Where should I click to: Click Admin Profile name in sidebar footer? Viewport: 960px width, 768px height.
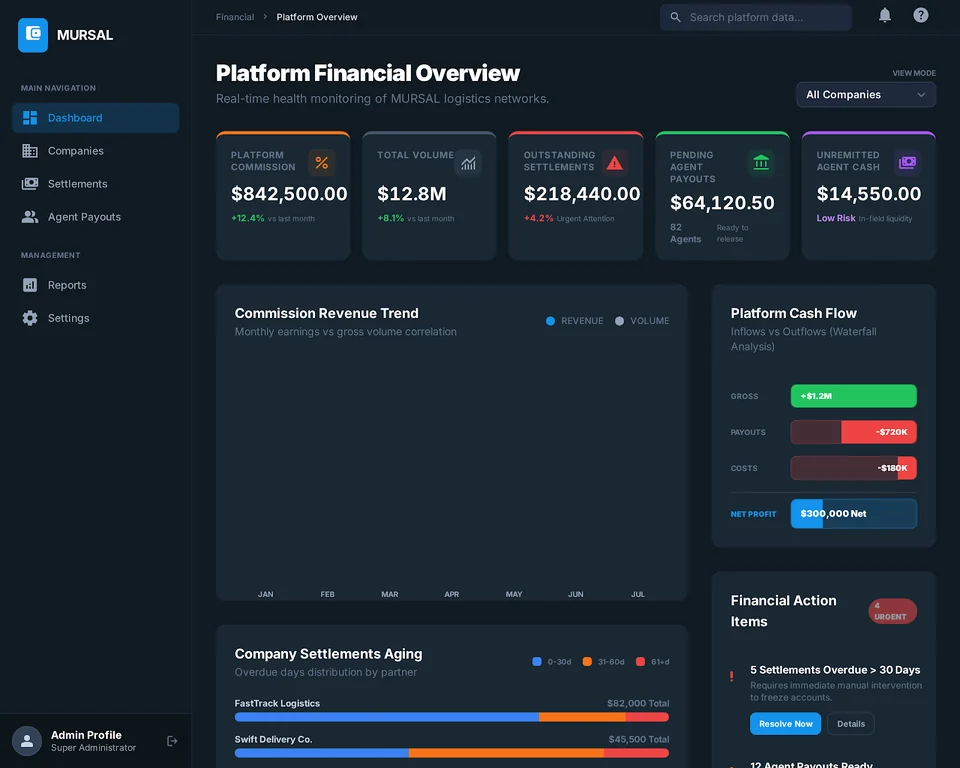point(86,735)
